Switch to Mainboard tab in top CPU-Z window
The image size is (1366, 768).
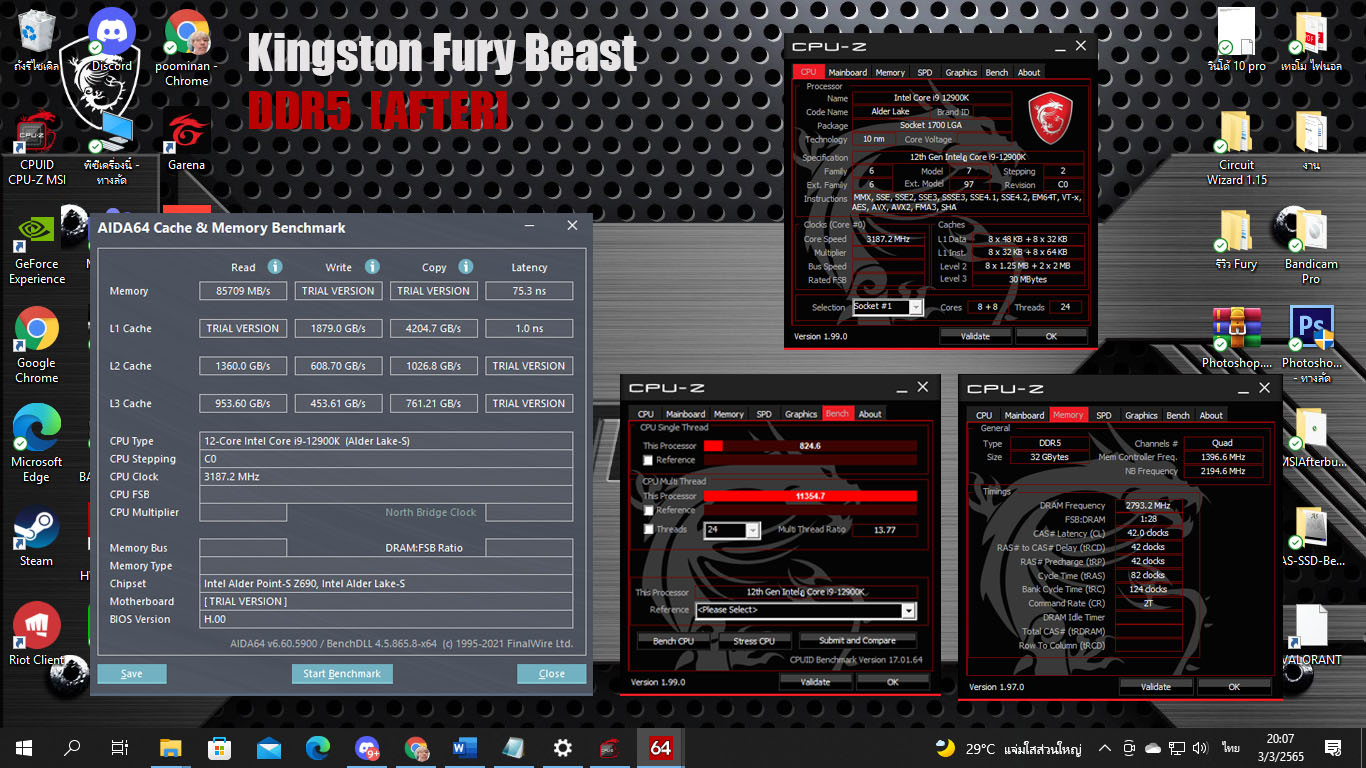[847, 72]
